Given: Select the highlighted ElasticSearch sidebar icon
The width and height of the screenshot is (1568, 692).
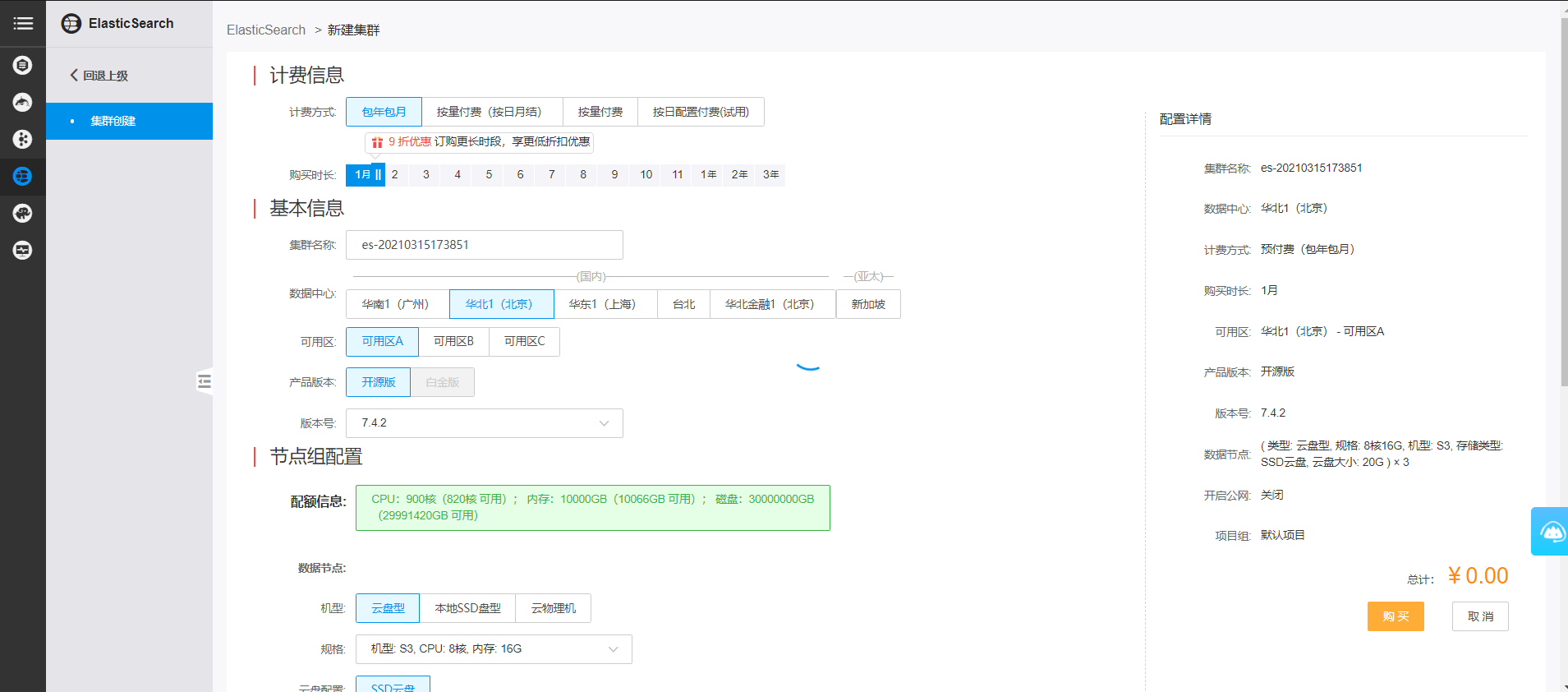Looking at the screenshot, I should tap(23, 176).
